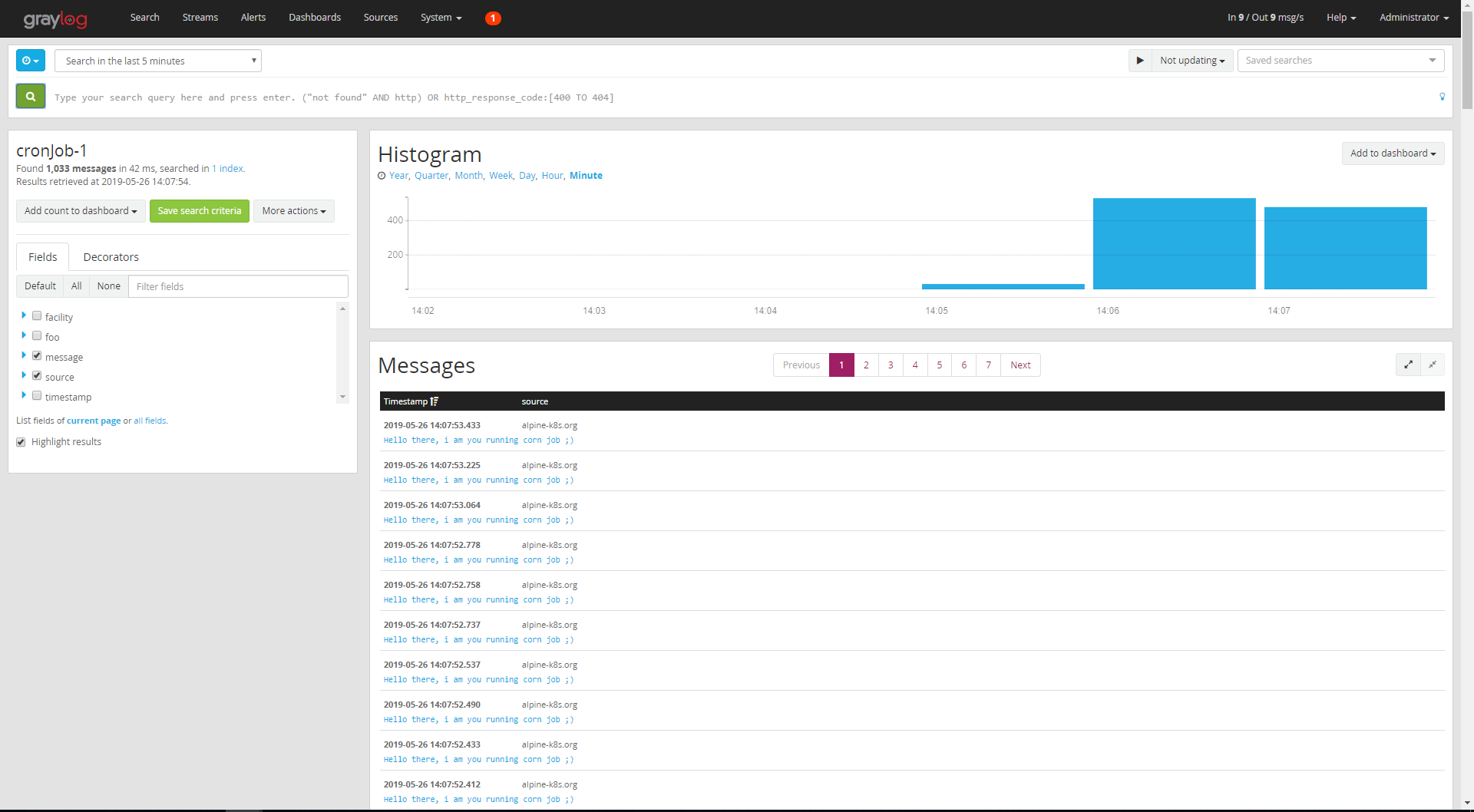
Task: Expand all messages with the expand-arrows icon
Action: 1408,365
